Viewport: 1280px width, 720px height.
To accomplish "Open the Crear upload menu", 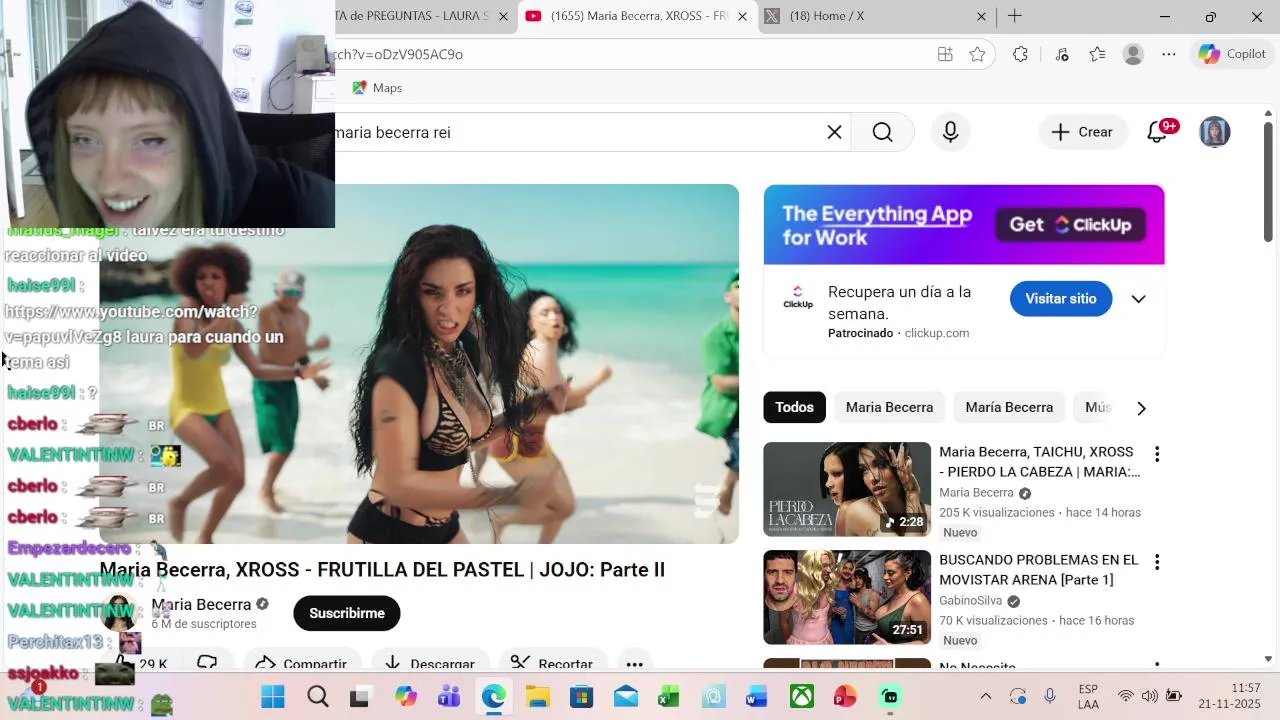I will pos(1083,132).
